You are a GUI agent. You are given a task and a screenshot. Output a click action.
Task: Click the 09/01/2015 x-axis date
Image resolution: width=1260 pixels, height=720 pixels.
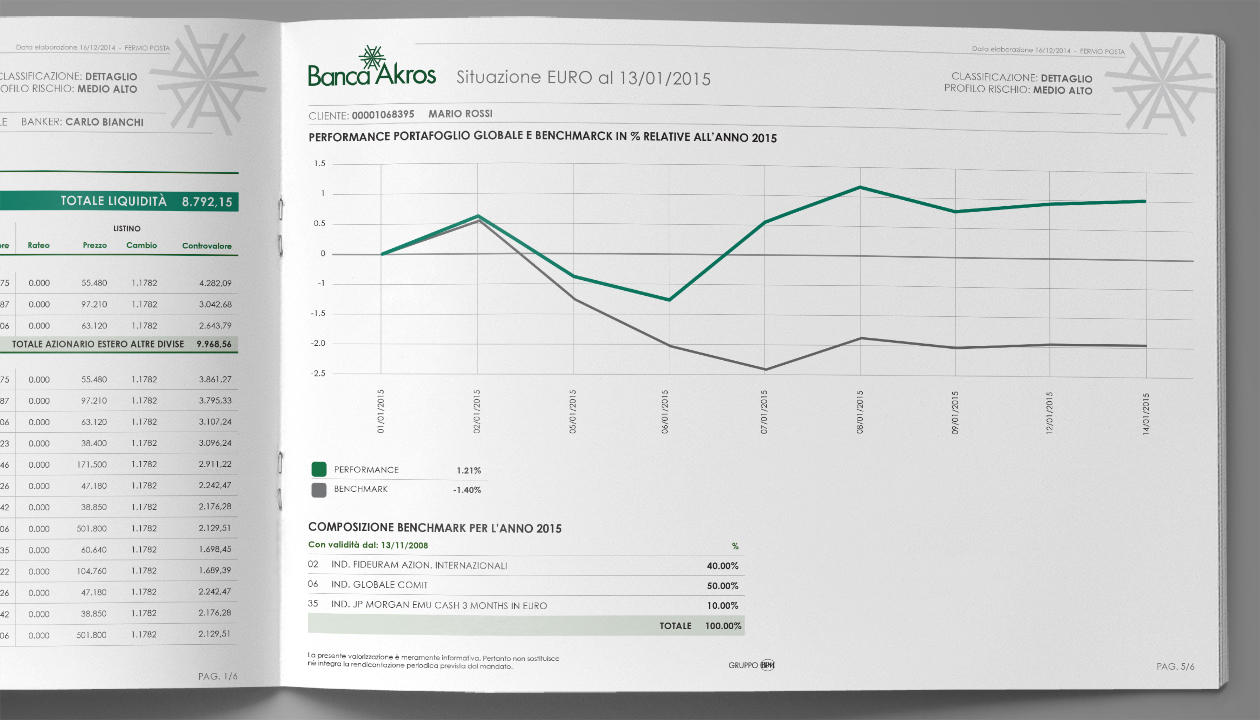(956, 411)
